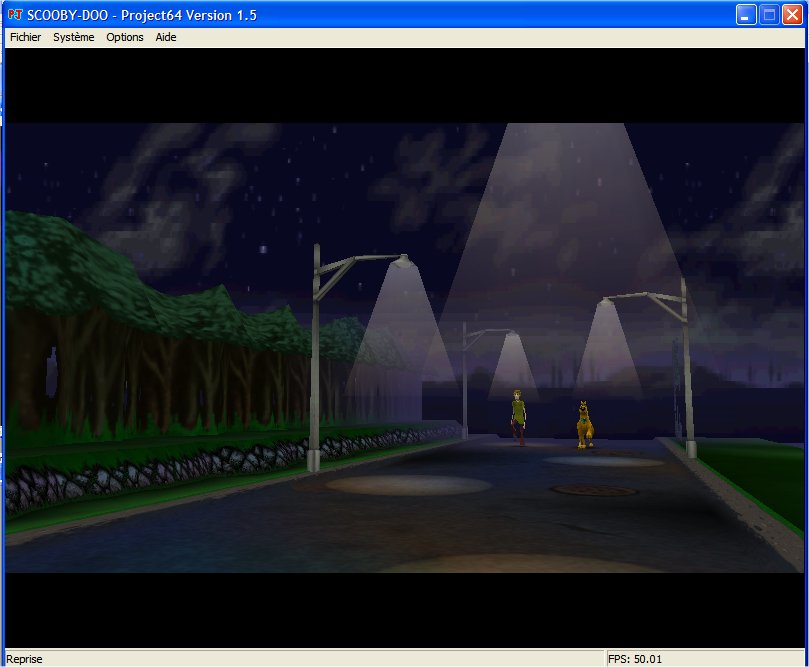
Task: Click the manhole cover on the road
Action: tap(593, 490)
